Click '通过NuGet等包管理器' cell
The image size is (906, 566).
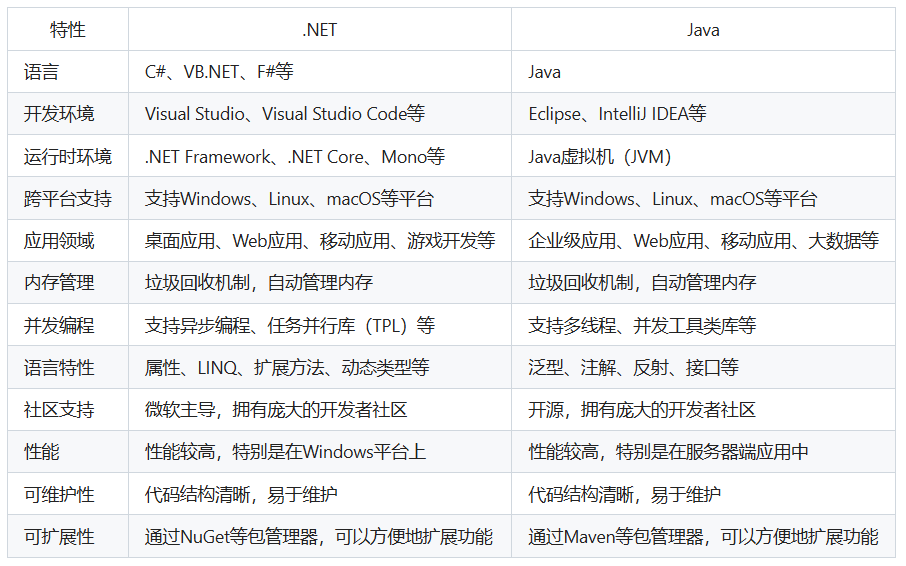[x=320, y=536]
